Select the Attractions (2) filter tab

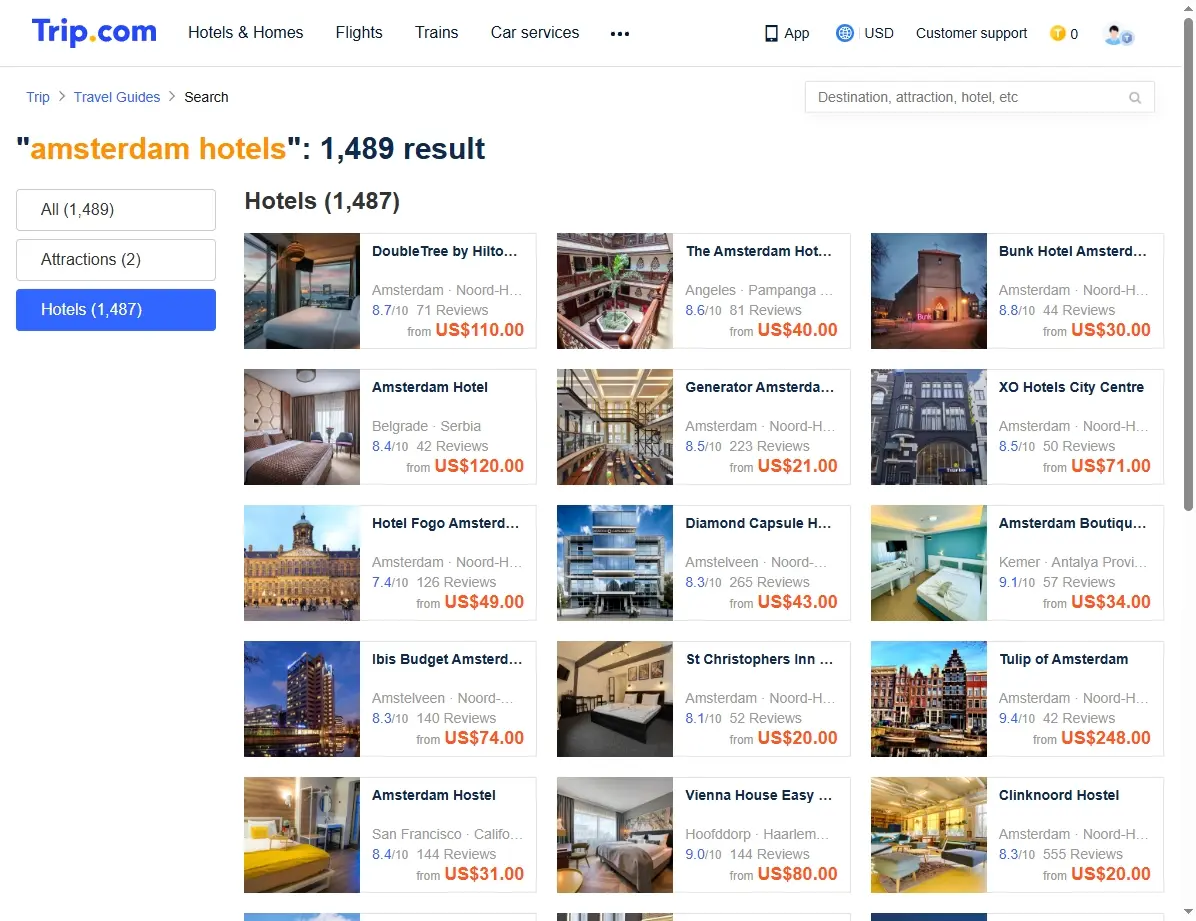(x=116, y=259)
